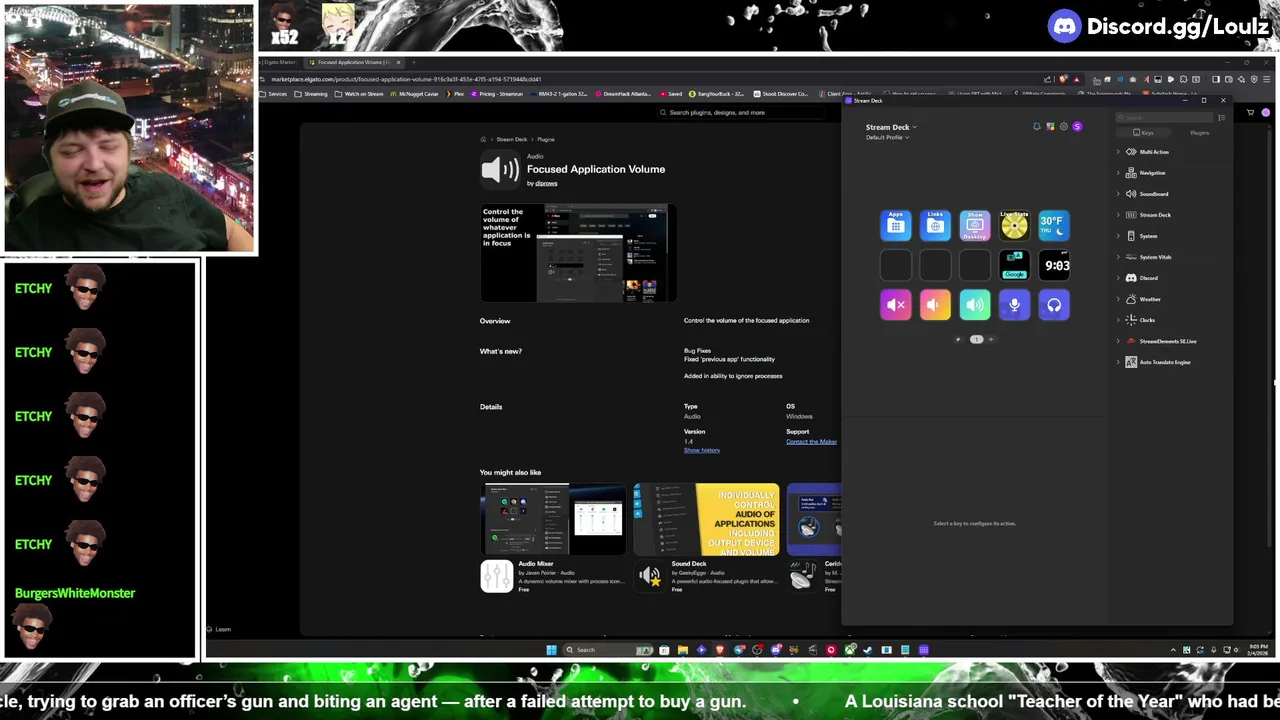Open the Streaming bookmarks folder
The width and height of the screenshot is (1280, 720).
click(312, 94)
